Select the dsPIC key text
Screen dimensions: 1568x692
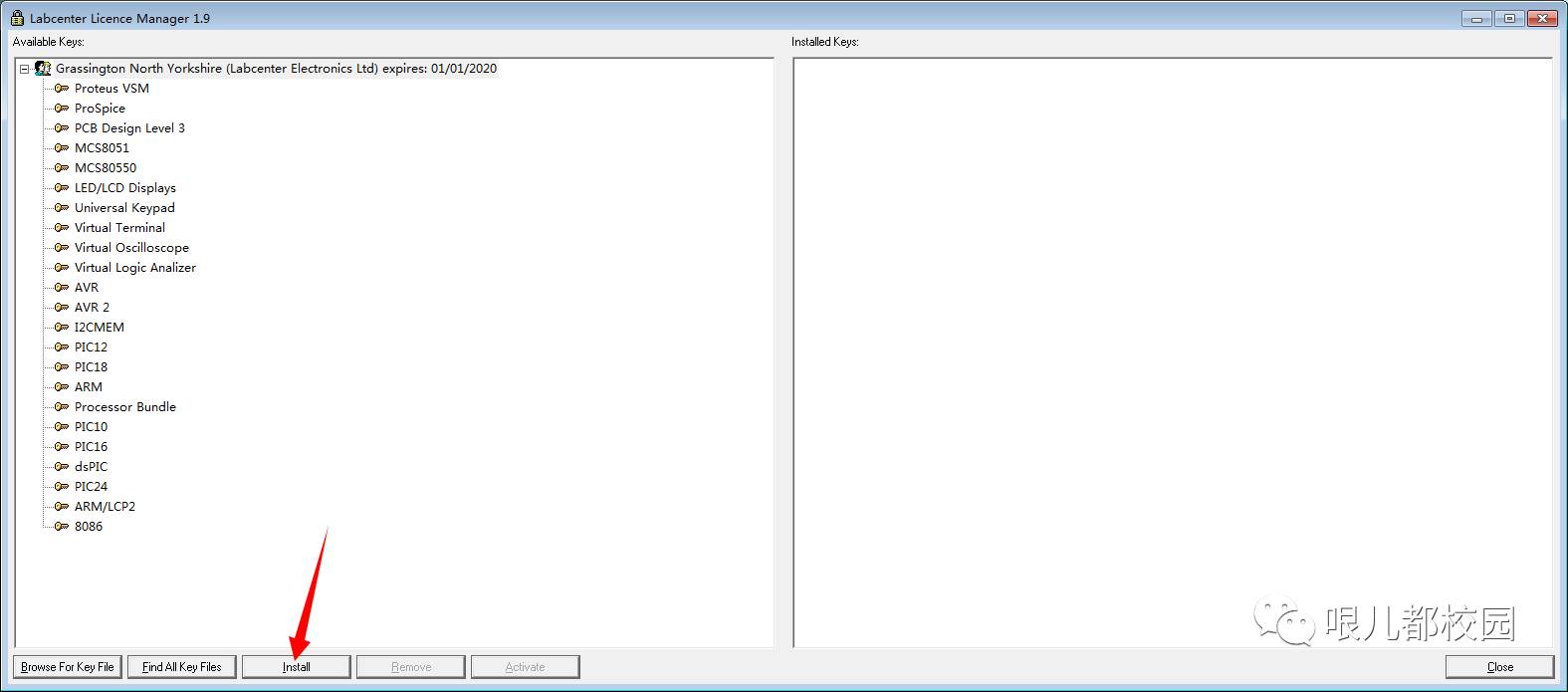[91, 467]
